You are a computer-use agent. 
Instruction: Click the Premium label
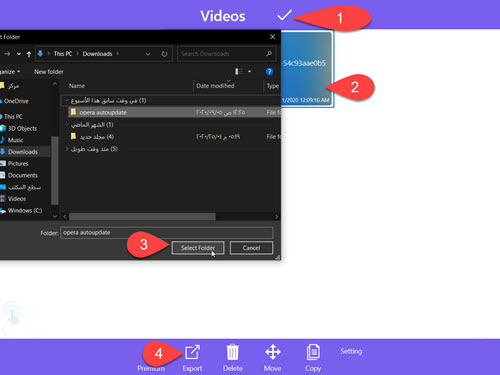151,368
